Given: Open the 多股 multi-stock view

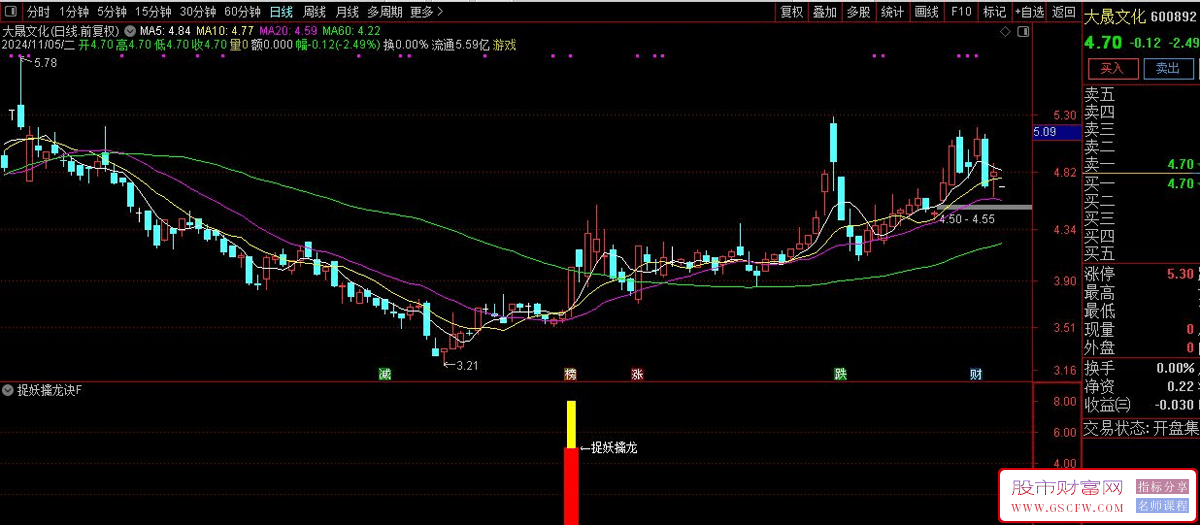Looking at the screenshot, I should coord(859,12).
